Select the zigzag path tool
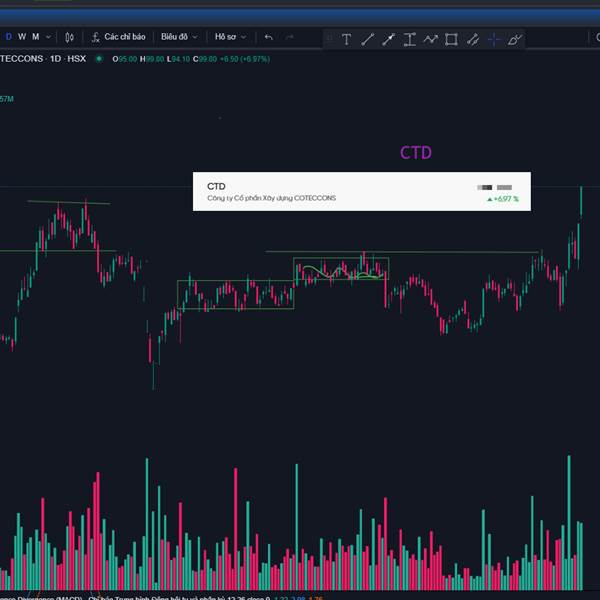Image resolution: width=600 pixels, height=600 pixels. pyautogui.click(x=430, y=40)
